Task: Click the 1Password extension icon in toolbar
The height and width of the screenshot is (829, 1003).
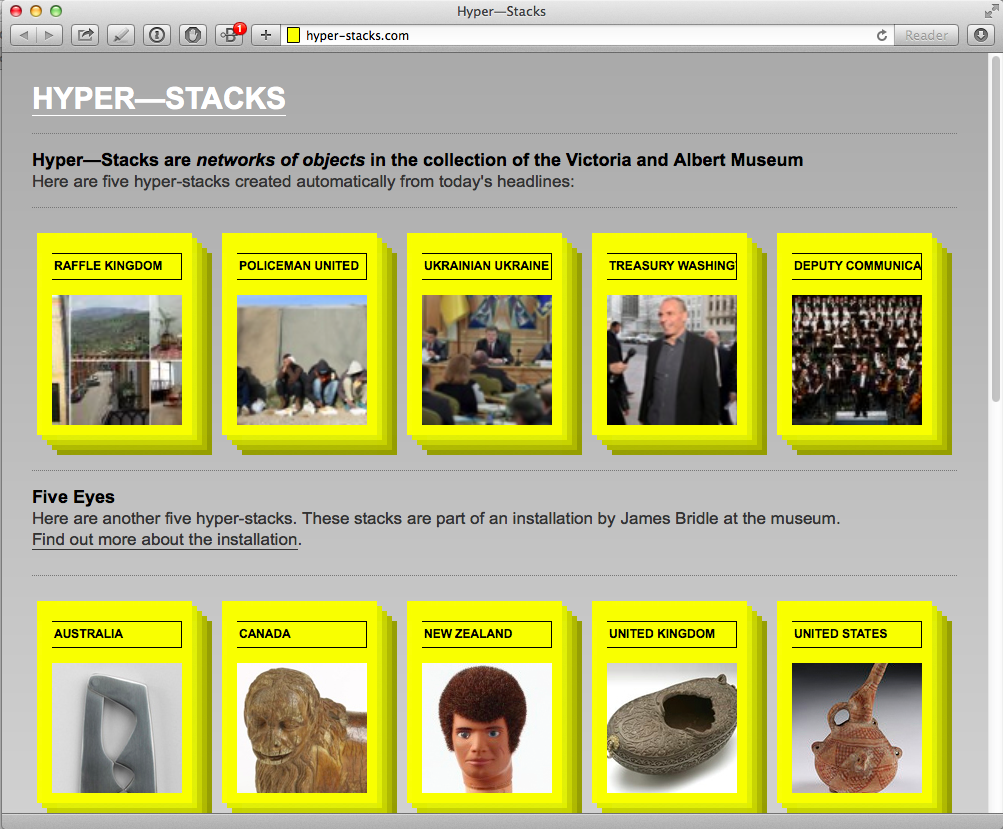Action: click(x=157, y=35)
